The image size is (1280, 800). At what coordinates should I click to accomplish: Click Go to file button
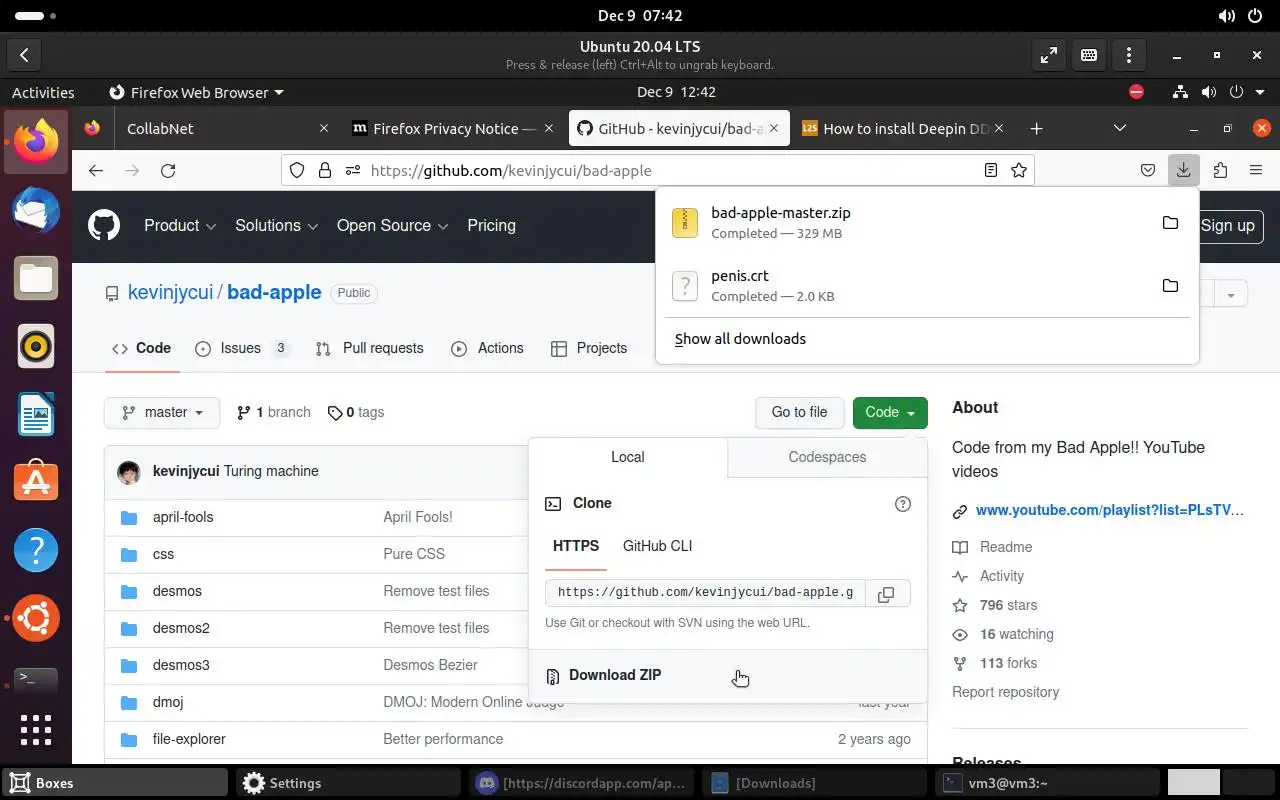[x=799, y=412]
